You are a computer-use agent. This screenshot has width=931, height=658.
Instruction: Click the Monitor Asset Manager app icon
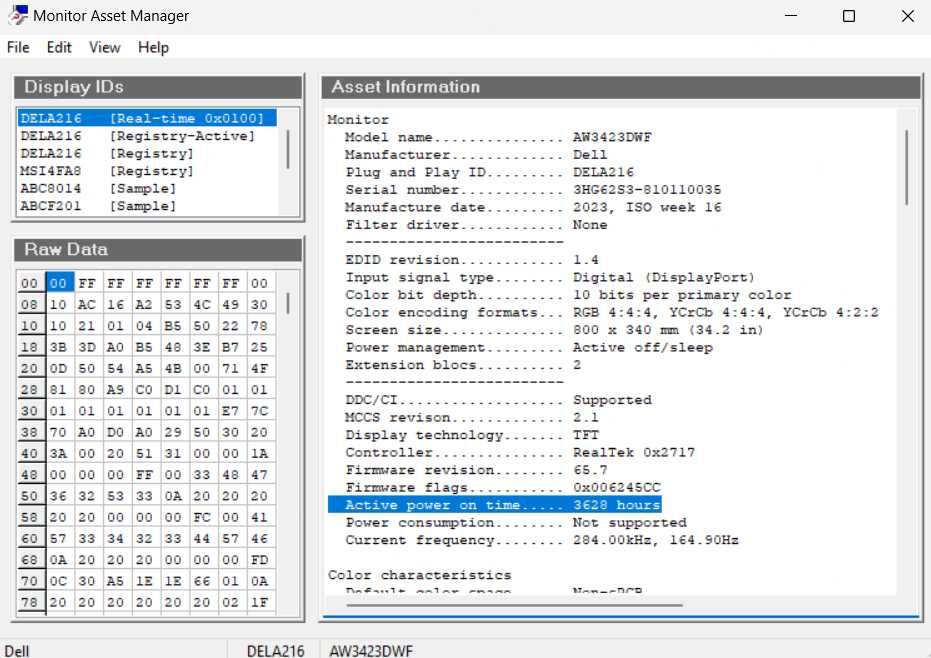click(x=18, y=15)
